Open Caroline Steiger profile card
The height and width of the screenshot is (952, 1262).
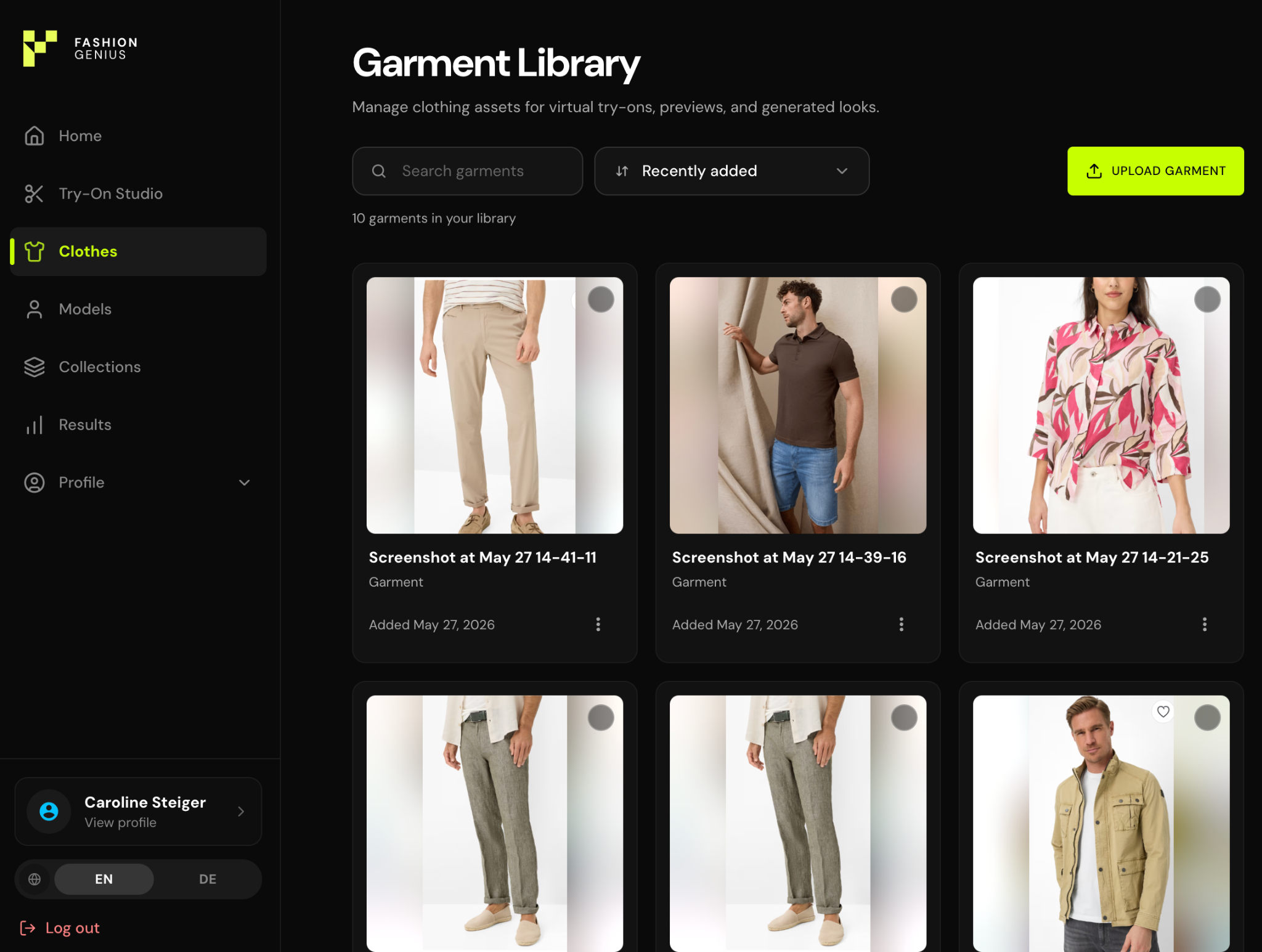pyautogui.click(x=138, y=812)
